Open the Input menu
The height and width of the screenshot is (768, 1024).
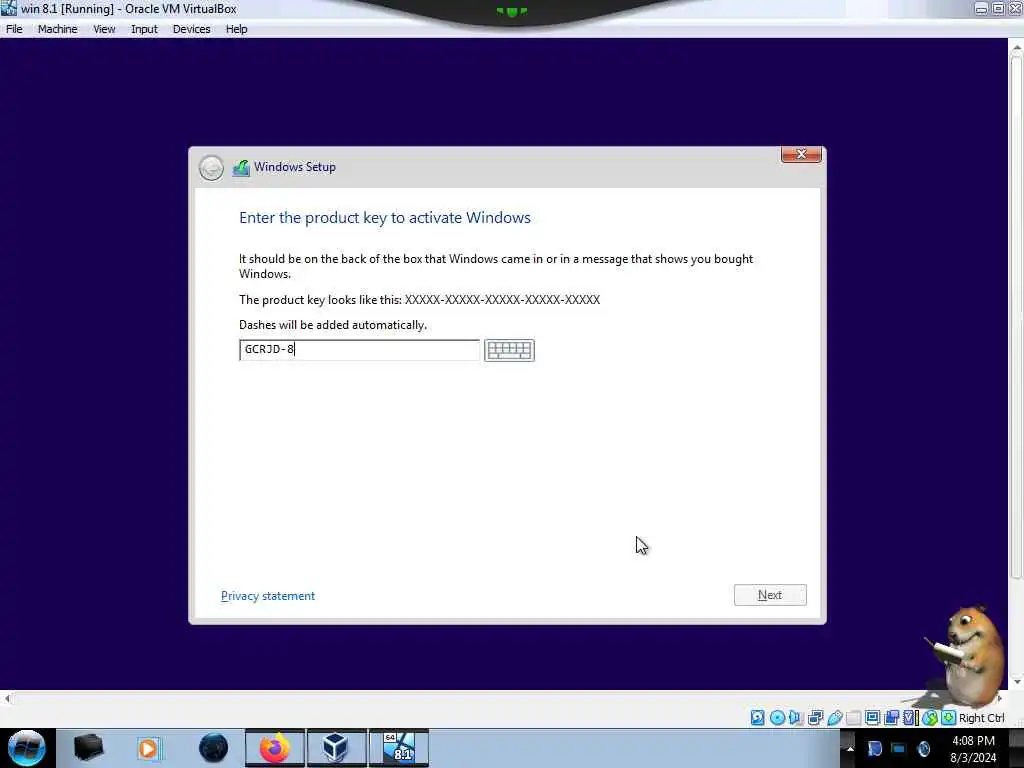click(x=144, y=29)
